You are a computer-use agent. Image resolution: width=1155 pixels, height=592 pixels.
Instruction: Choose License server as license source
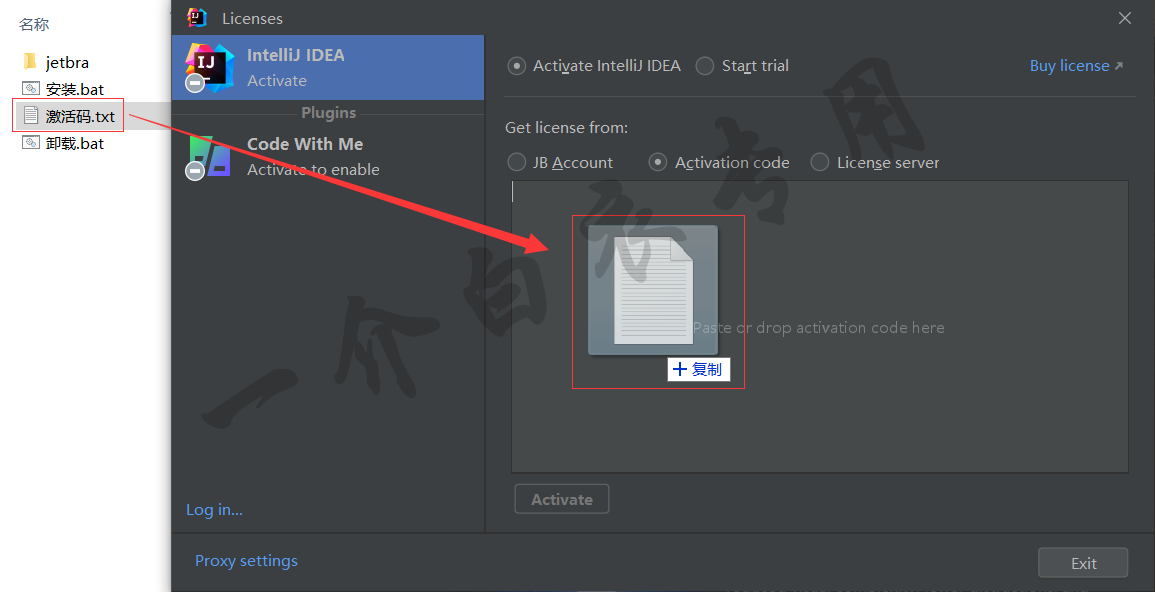click(x=820, y=162)
